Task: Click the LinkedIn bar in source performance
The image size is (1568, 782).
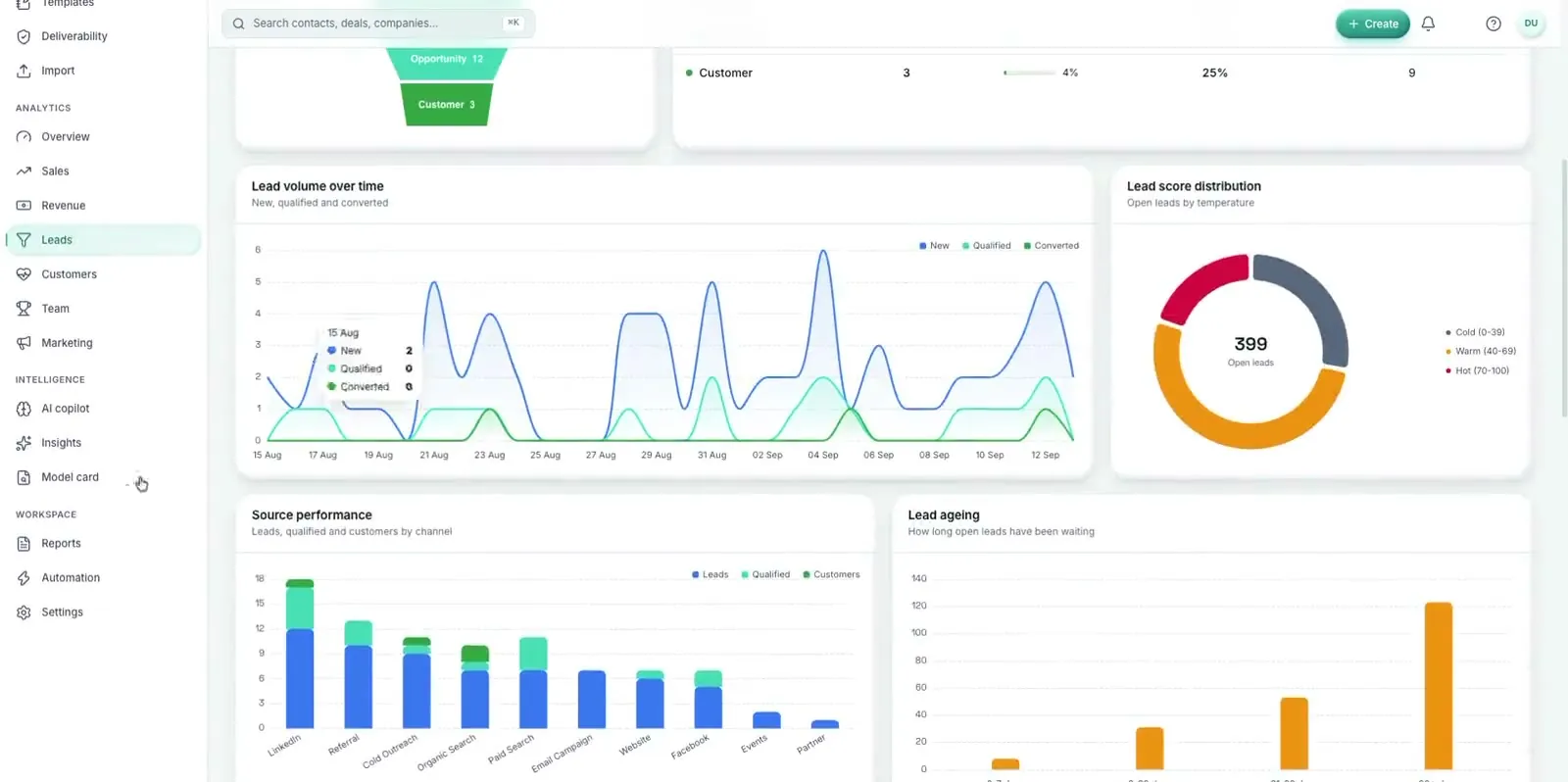Action: tap(300, 654)
